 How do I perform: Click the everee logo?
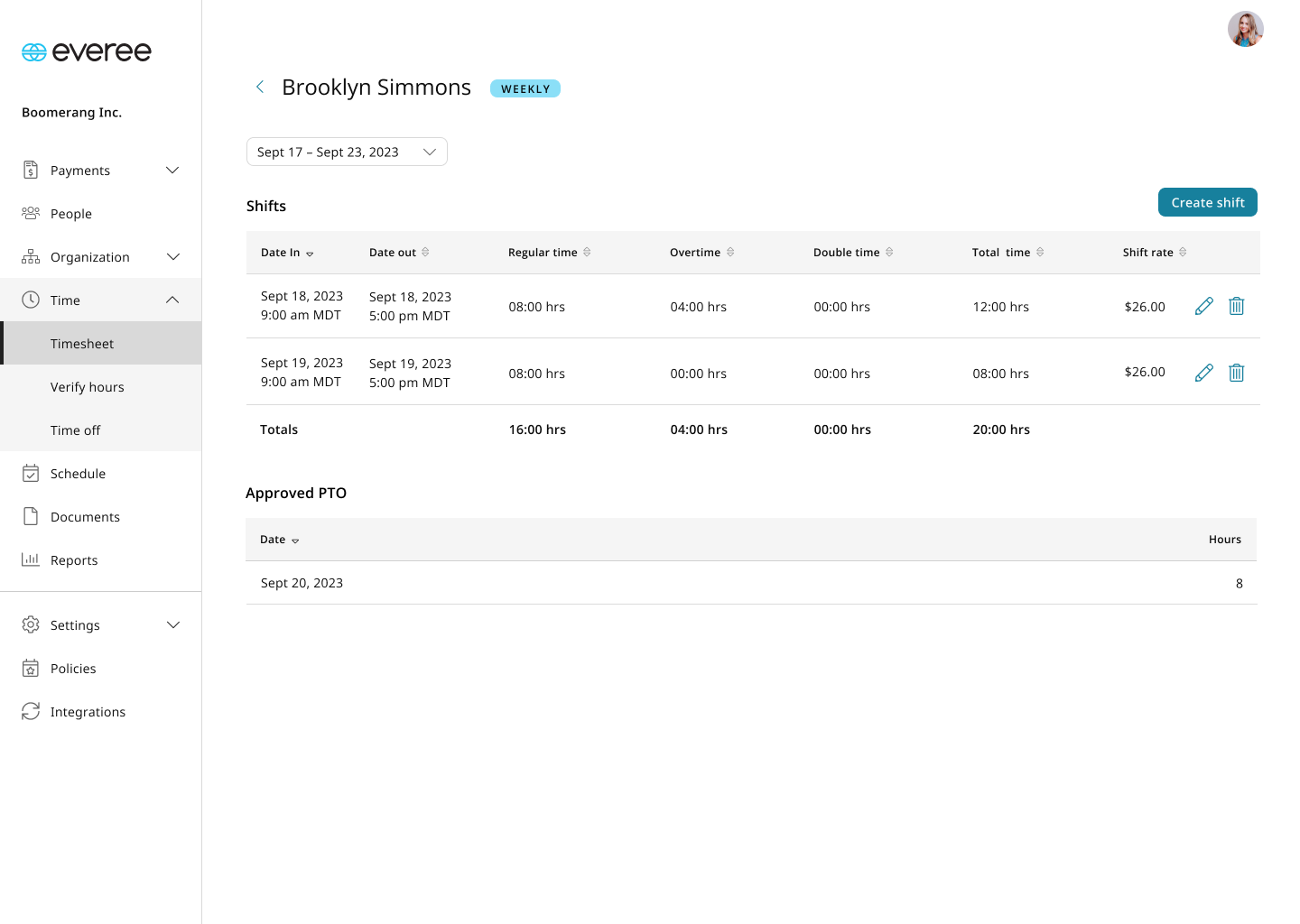(x=87, y=52)
